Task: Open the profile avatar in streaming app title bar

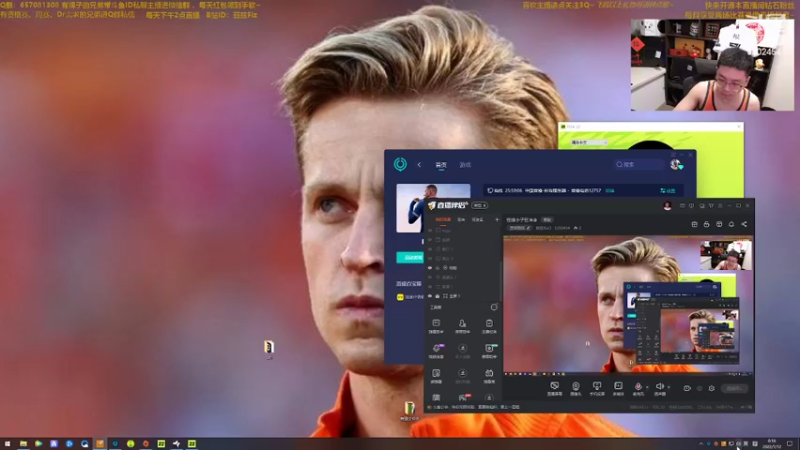Action: coord(667,206)
